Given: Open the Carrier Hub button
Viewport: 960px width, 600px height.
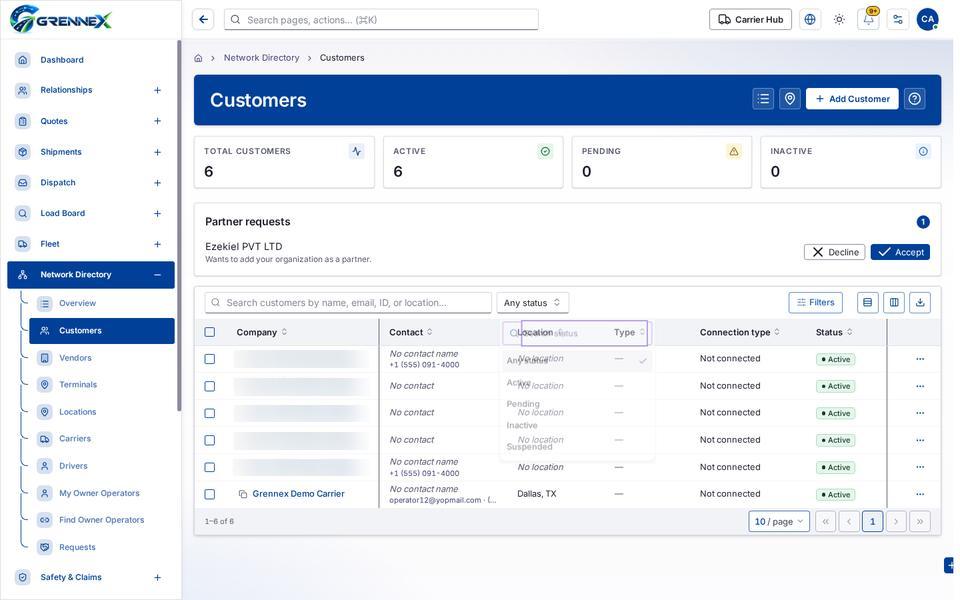Looking at the screenshot, I should tap(750, 20).
